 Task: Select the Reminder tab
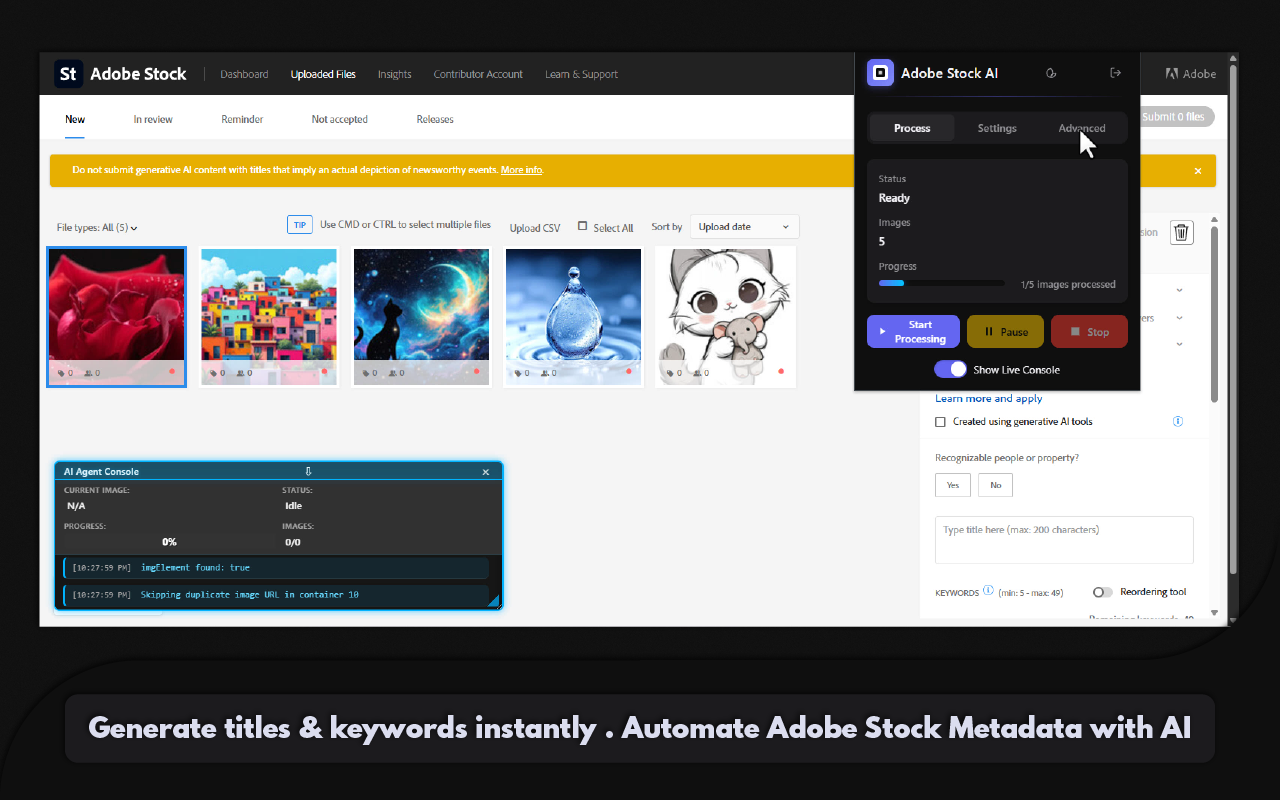(242, 119)
